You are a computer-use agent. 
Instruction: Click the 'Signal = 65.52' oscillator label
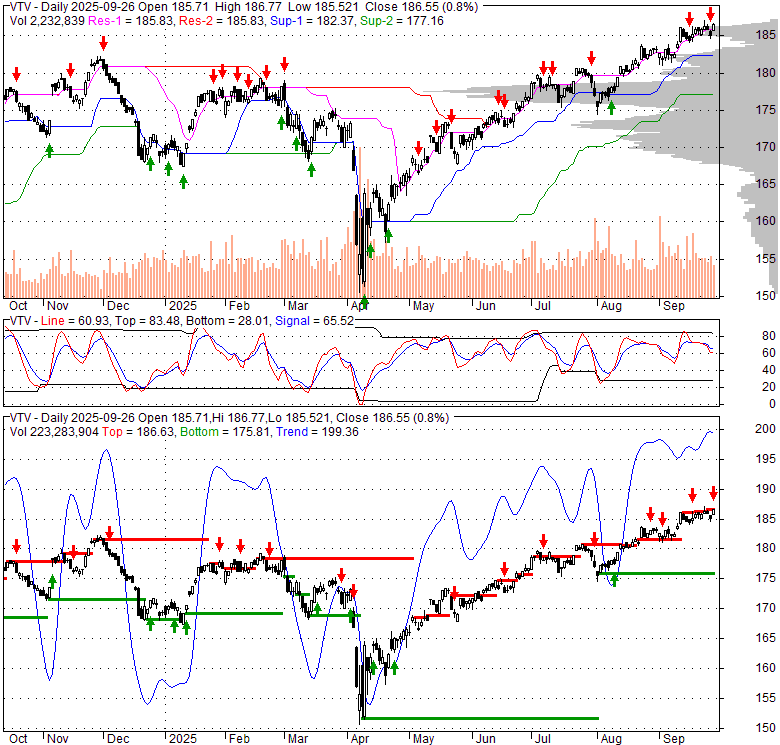pyautogui.click(x=314, y=321)
